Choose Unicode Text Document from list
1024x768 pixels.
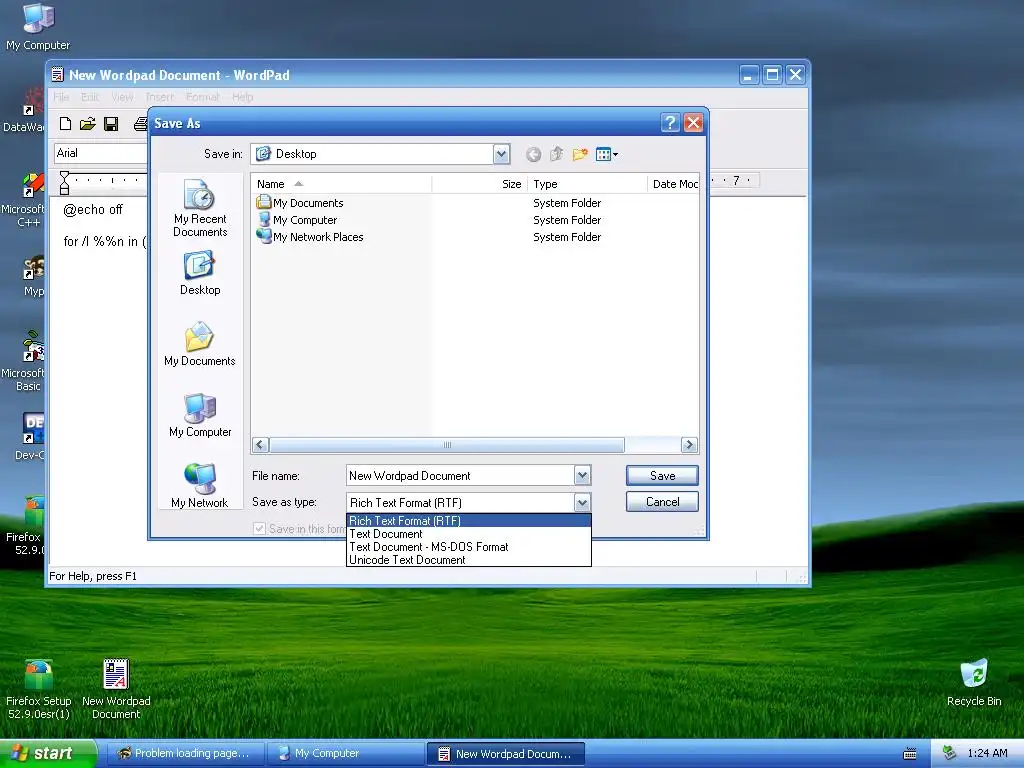pos(468,560)
